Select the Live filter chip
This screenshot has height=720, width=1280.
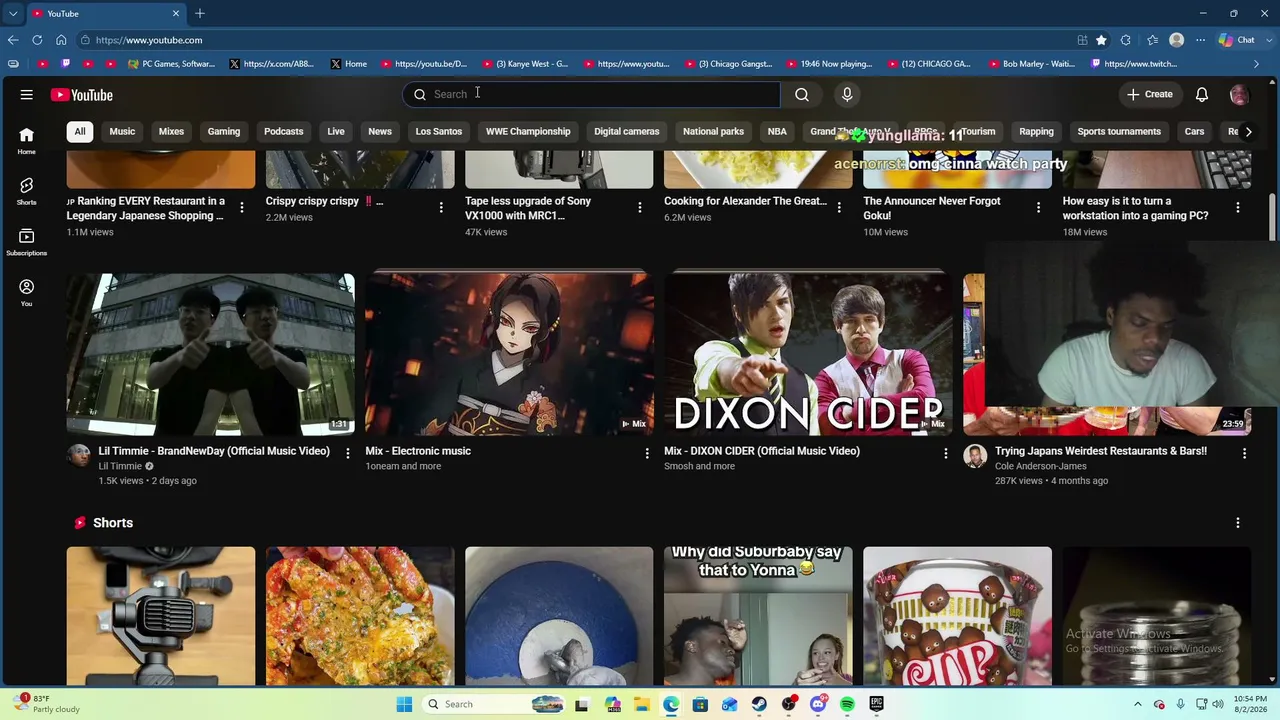tap(336, 131)
